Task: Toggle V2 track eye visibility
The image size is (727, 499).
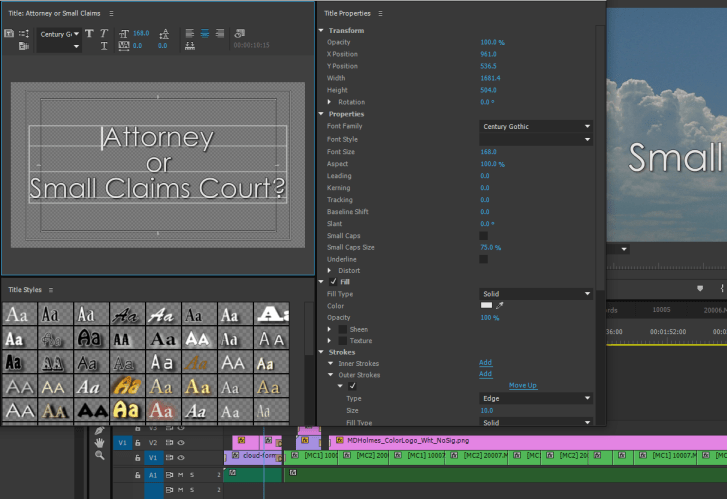Action: coord(182,441)
